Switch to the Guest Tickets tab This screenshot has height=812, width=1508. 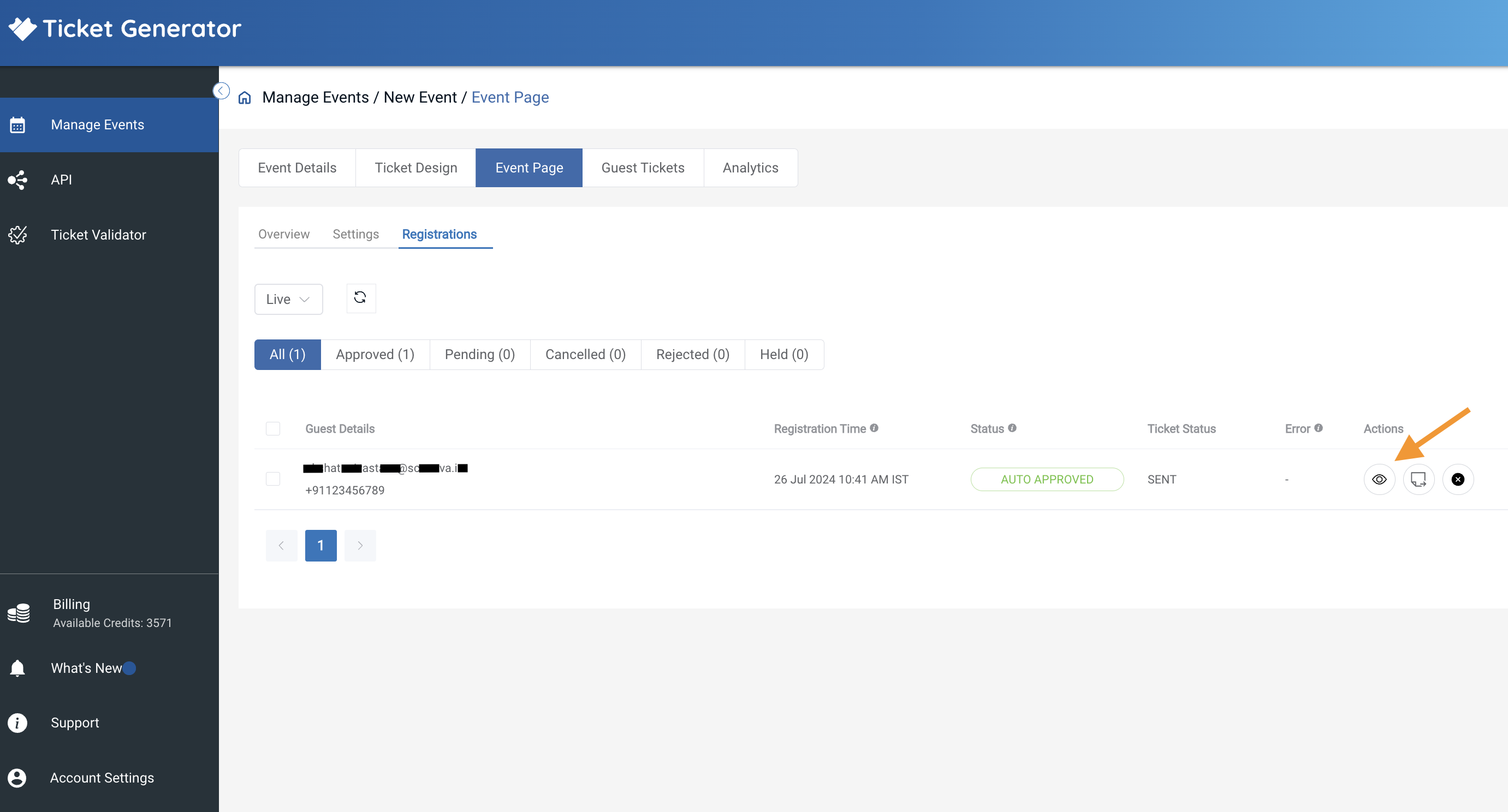[643, 168]
